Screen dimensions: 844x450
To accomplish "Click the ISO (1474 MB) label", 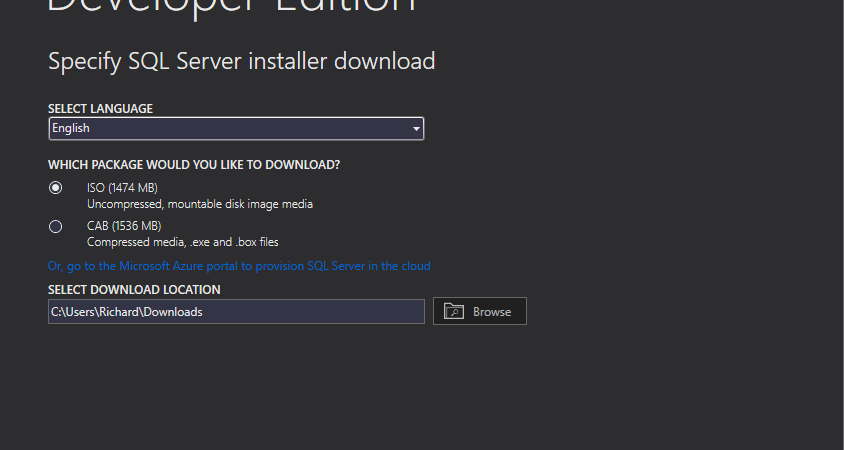I will (x=122, y=188).
